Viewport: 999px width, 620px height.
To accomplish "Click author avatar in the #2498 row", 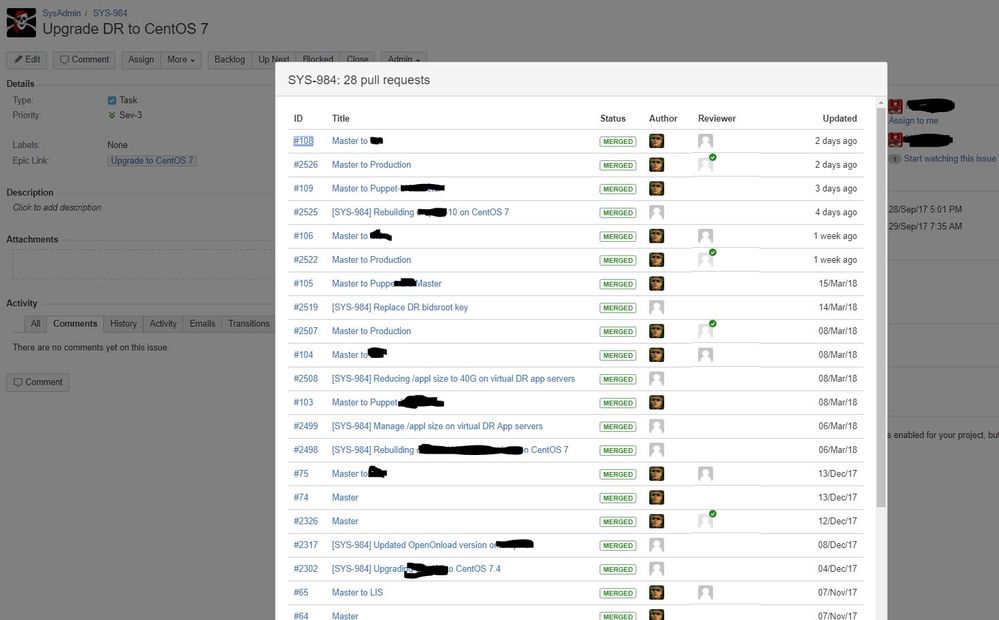I will click(x=656, y=450).
